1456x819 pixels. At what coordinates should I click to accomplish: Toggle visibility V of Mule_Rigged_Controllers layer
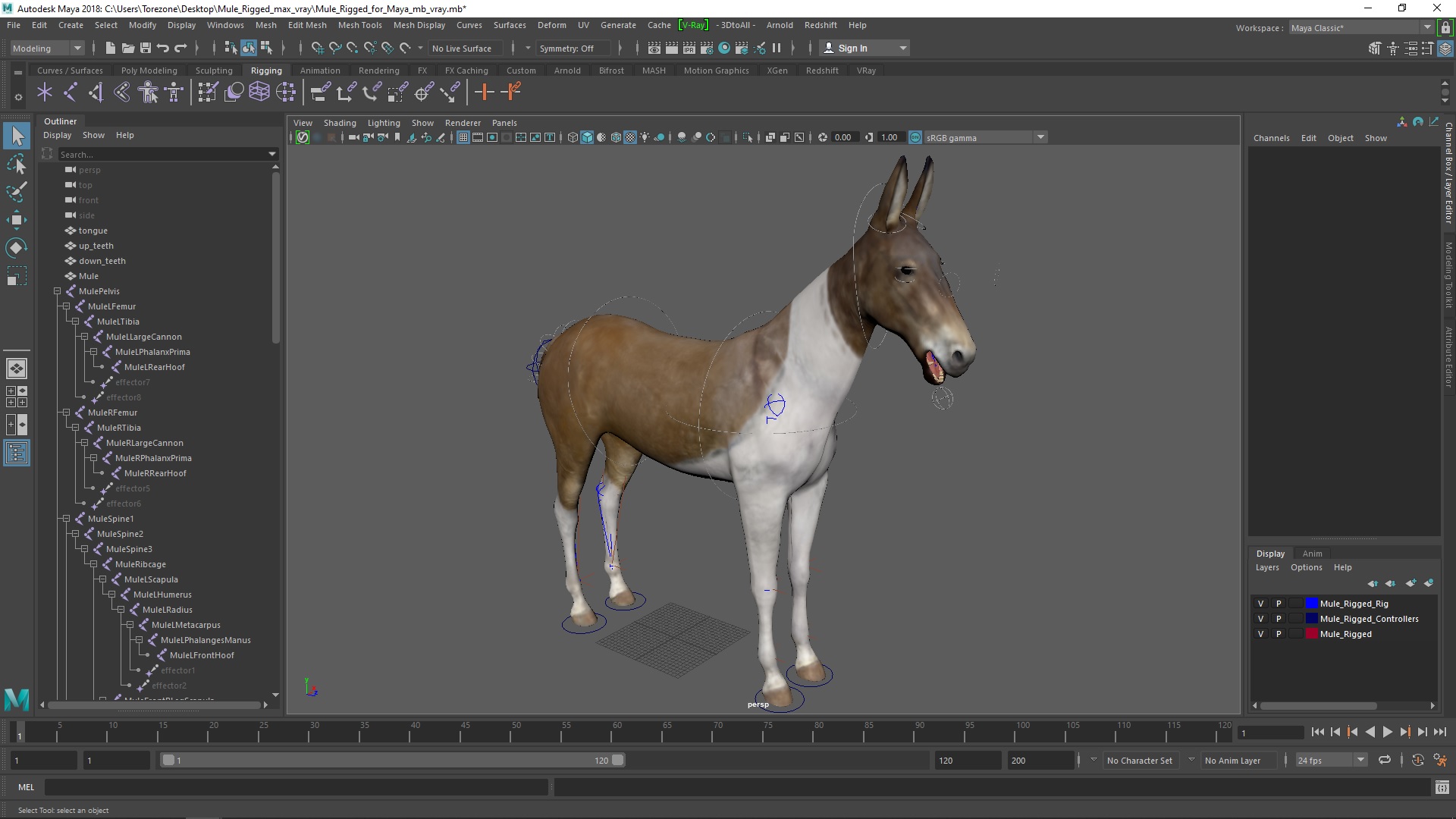click(1260, 619)
